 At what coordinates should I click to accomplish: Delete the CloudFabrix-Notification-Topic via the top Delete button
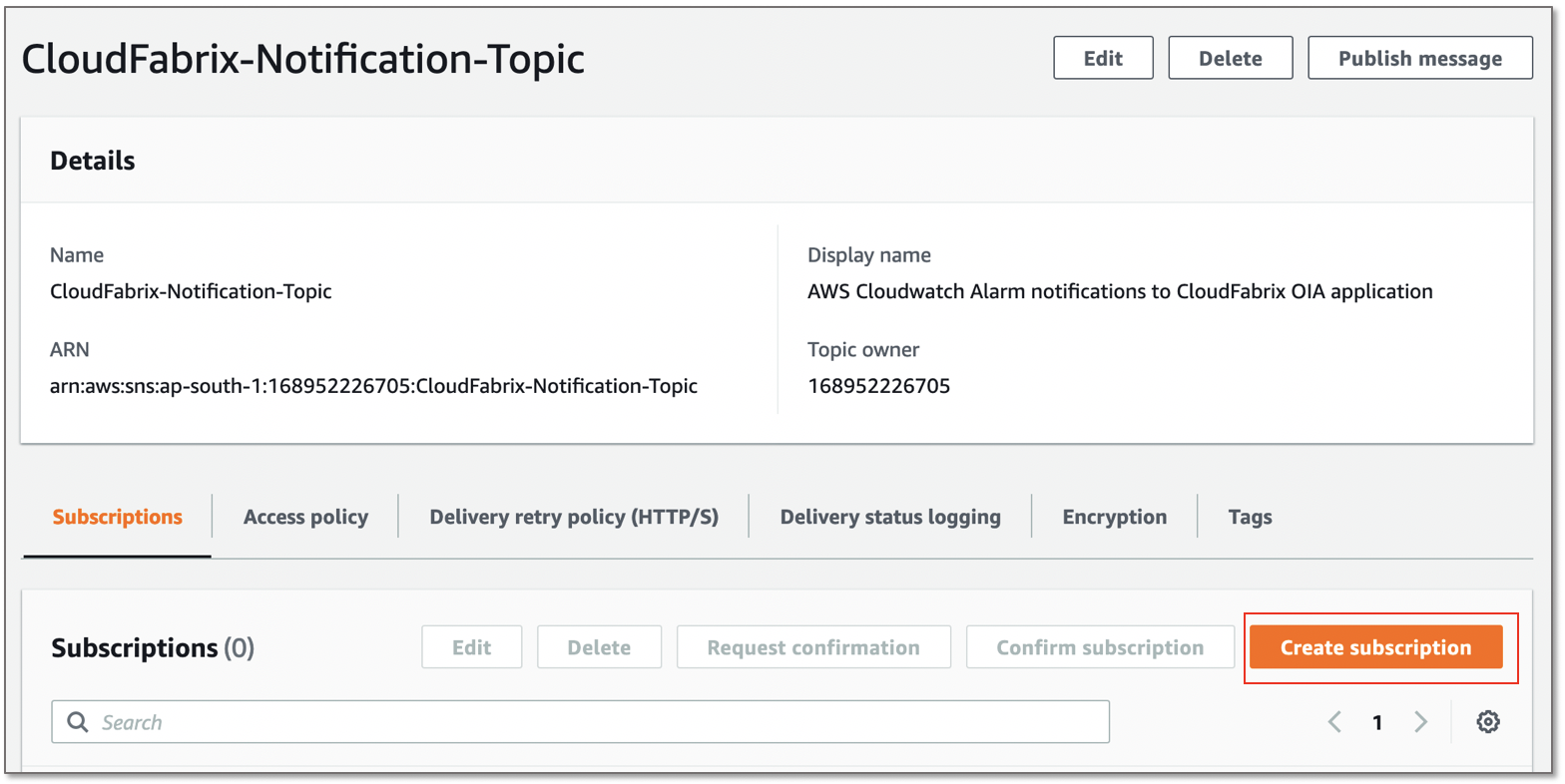pyautogui.click(x=1230, y=58)
